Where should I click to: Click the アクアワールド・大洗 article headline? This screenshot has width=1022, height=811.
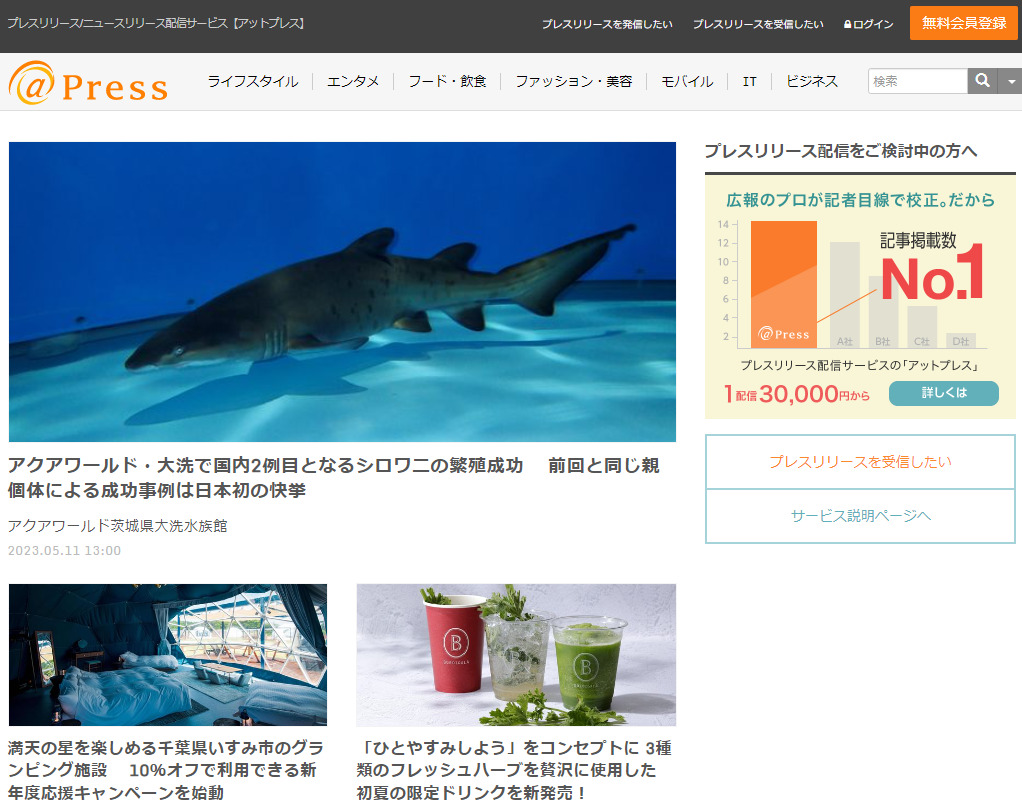334,477
